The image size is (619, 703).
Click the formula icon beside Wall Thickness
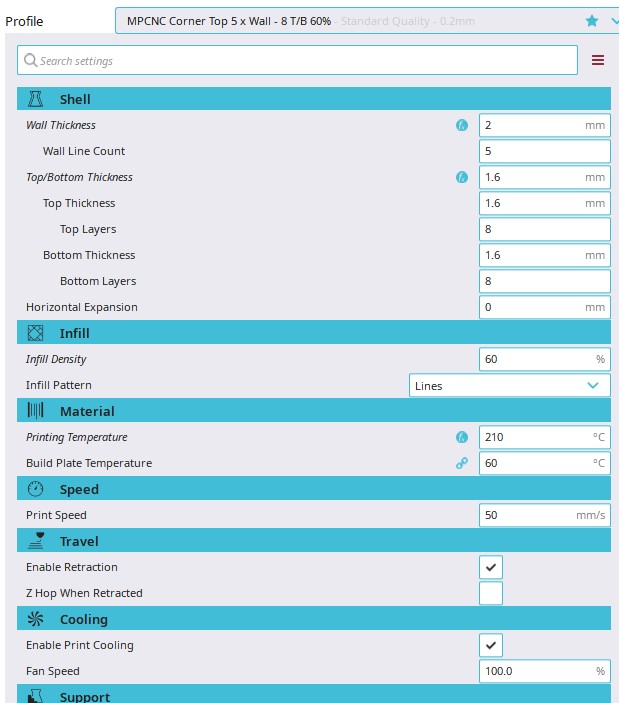coord(462,125)
